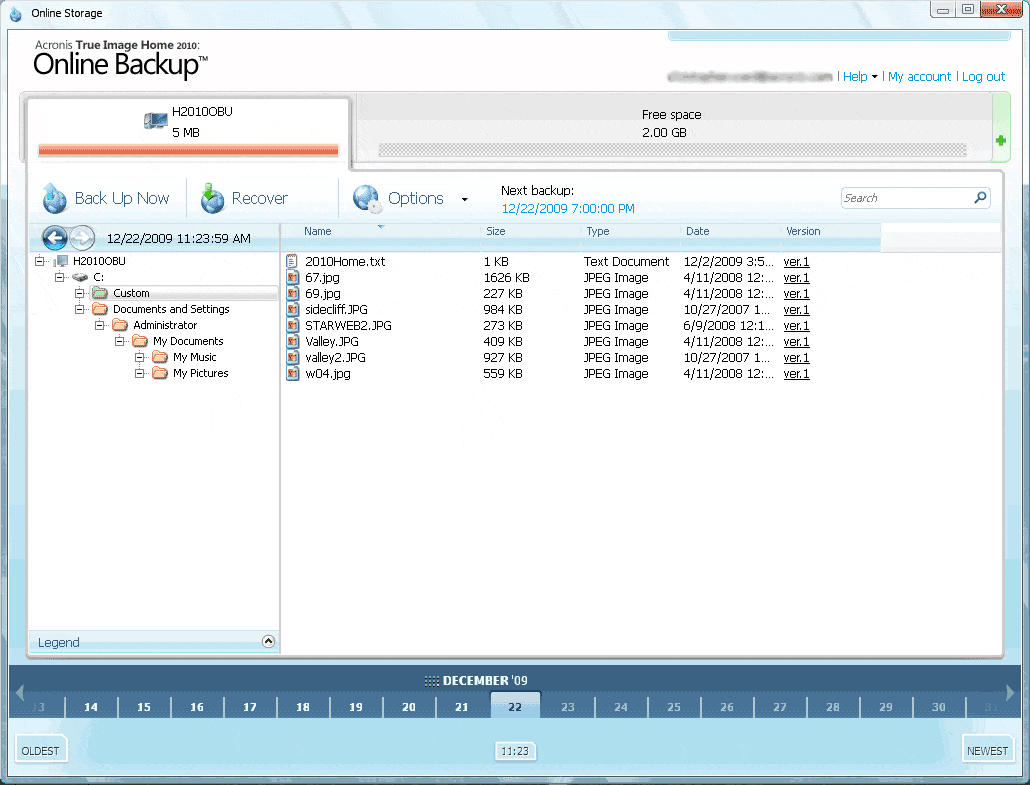
Task: Click the H2010OBU computer icon in storage tab
Action: (x=156, y=121)
